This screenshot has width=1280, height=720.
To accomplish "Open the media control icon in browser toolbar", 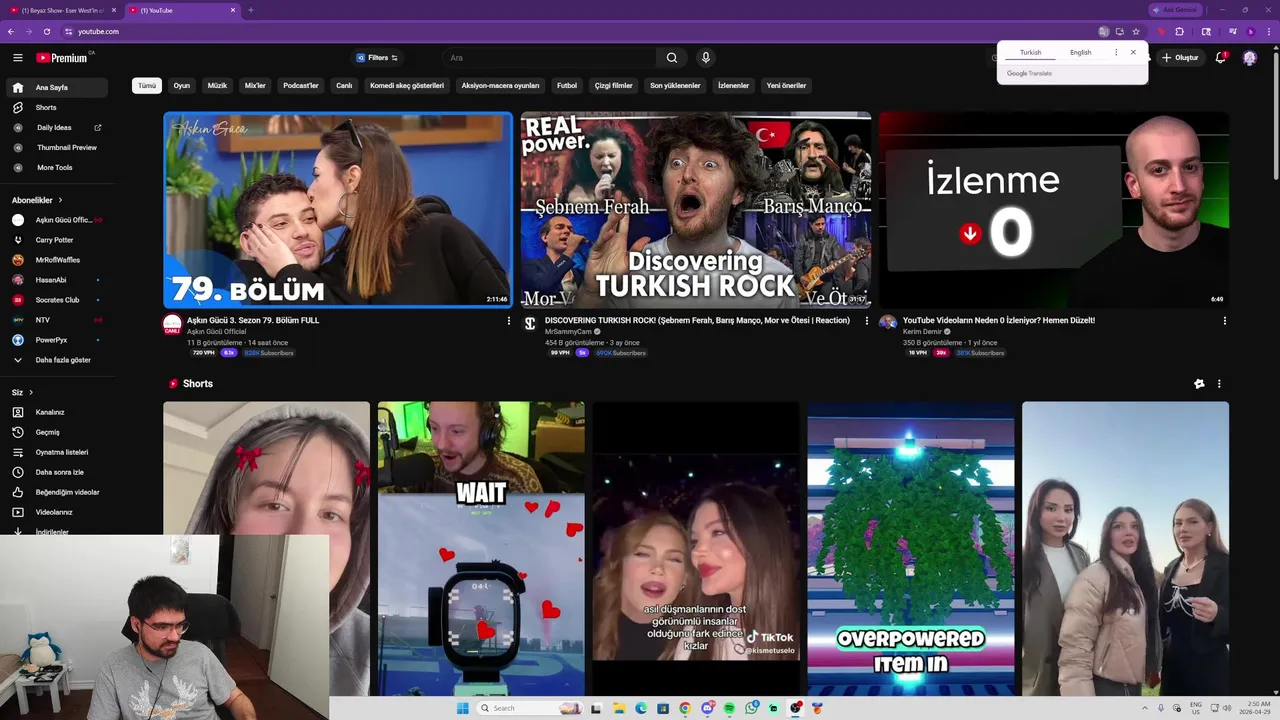I will coord(1233,32).
